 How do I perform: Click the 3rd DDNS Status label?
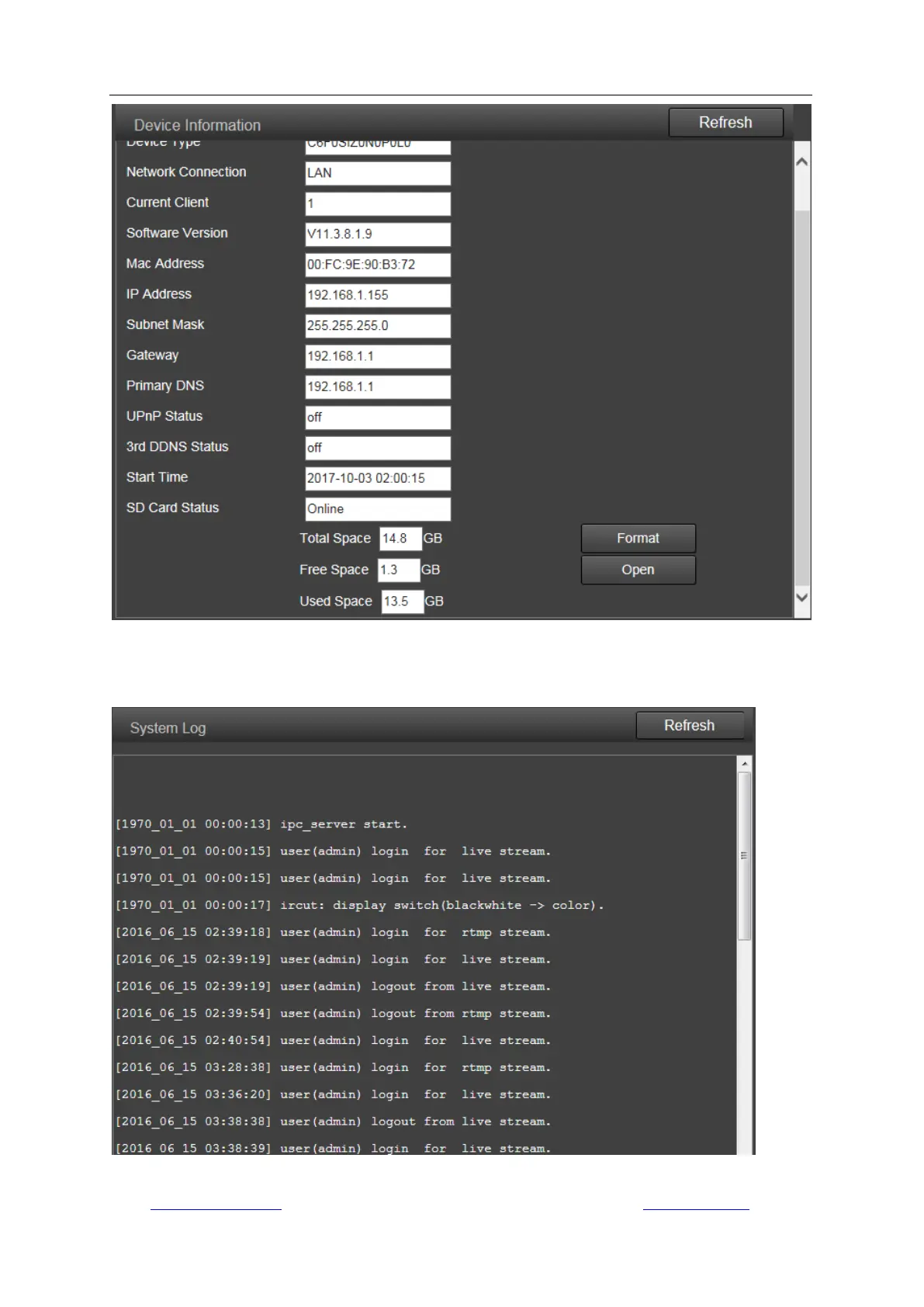pos(178,447)
